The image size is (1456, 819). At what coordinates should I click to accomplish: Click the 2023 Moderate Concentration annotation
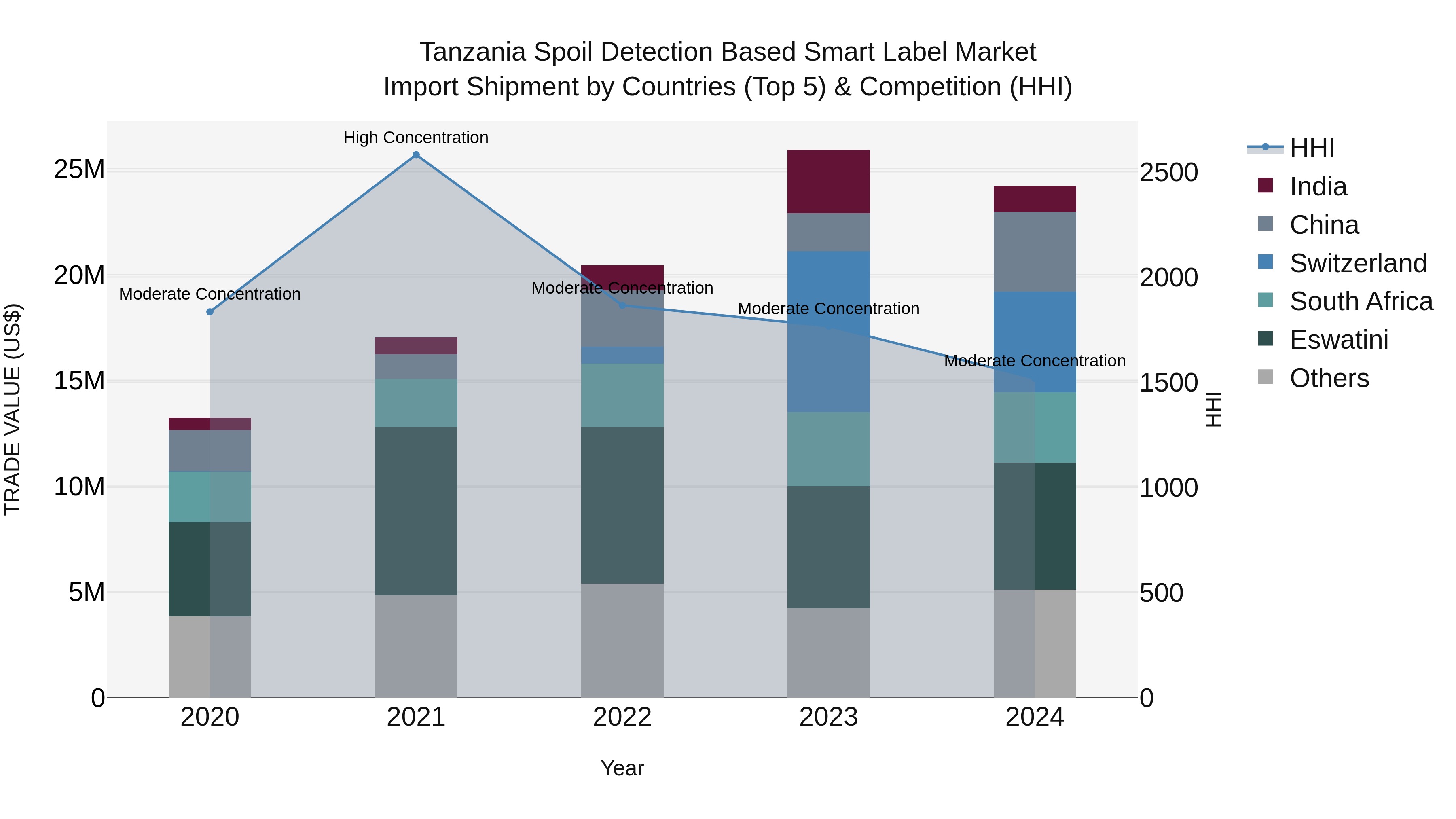[829, 309]
